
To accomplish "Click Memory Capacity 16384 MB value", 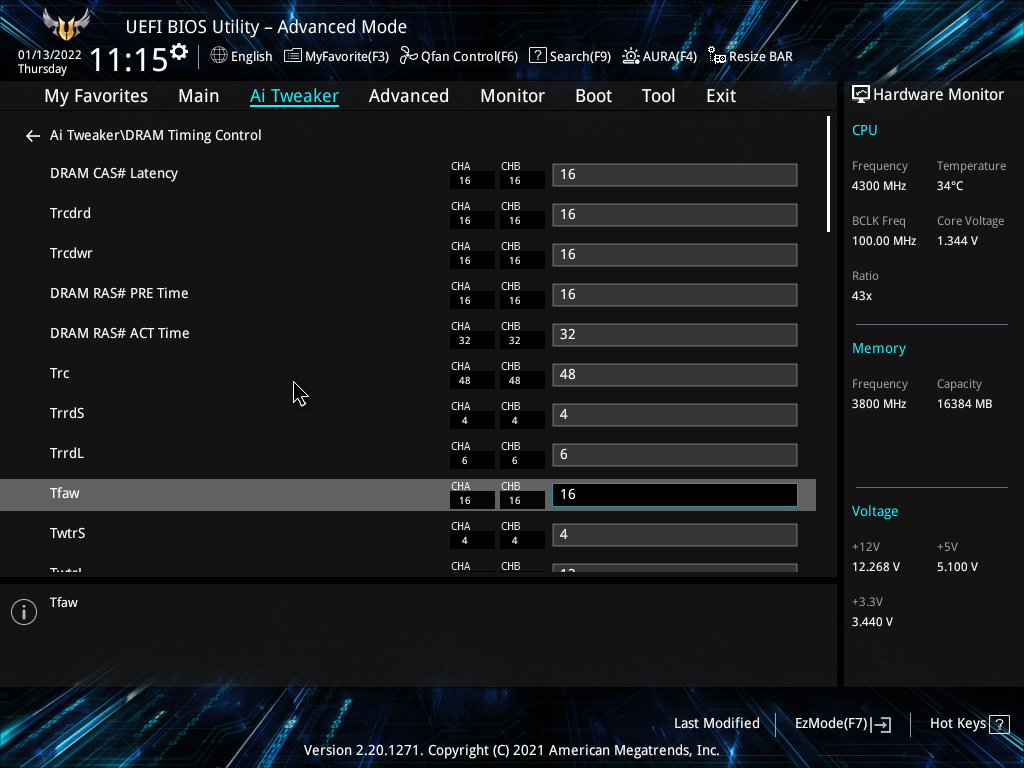I will (x=965, y=404).
